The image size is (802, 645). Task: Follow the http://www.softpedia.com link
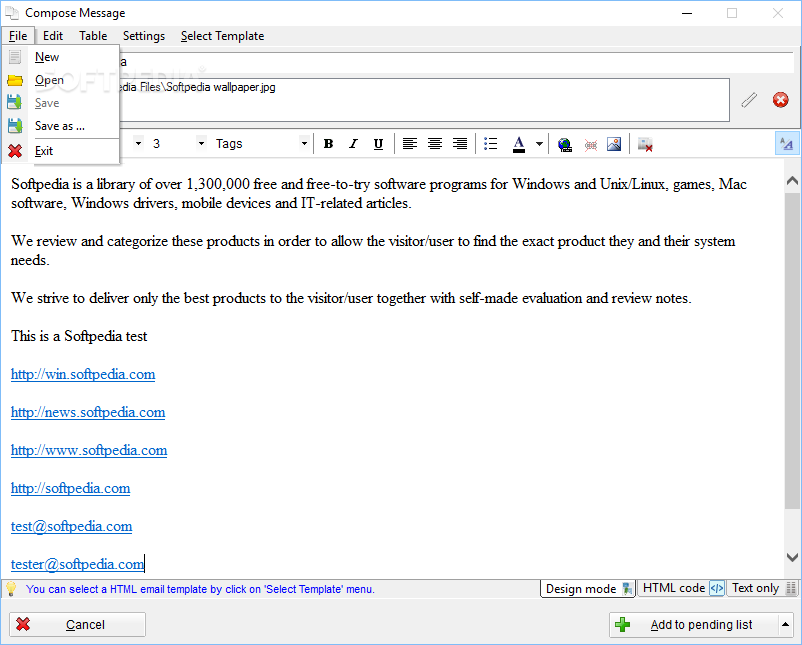[x=89, y=450]
